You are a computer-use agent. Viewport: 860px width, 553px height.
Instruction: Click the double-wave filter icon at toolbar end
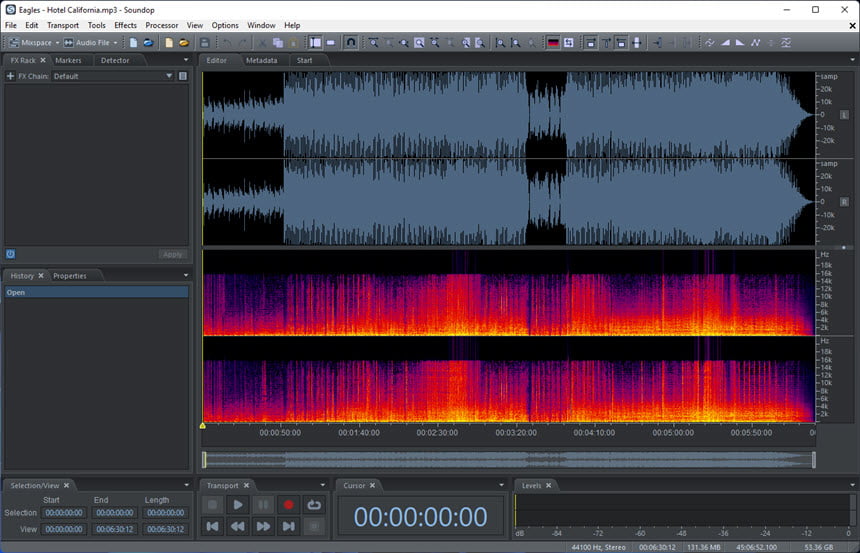[x=786, y=42]
